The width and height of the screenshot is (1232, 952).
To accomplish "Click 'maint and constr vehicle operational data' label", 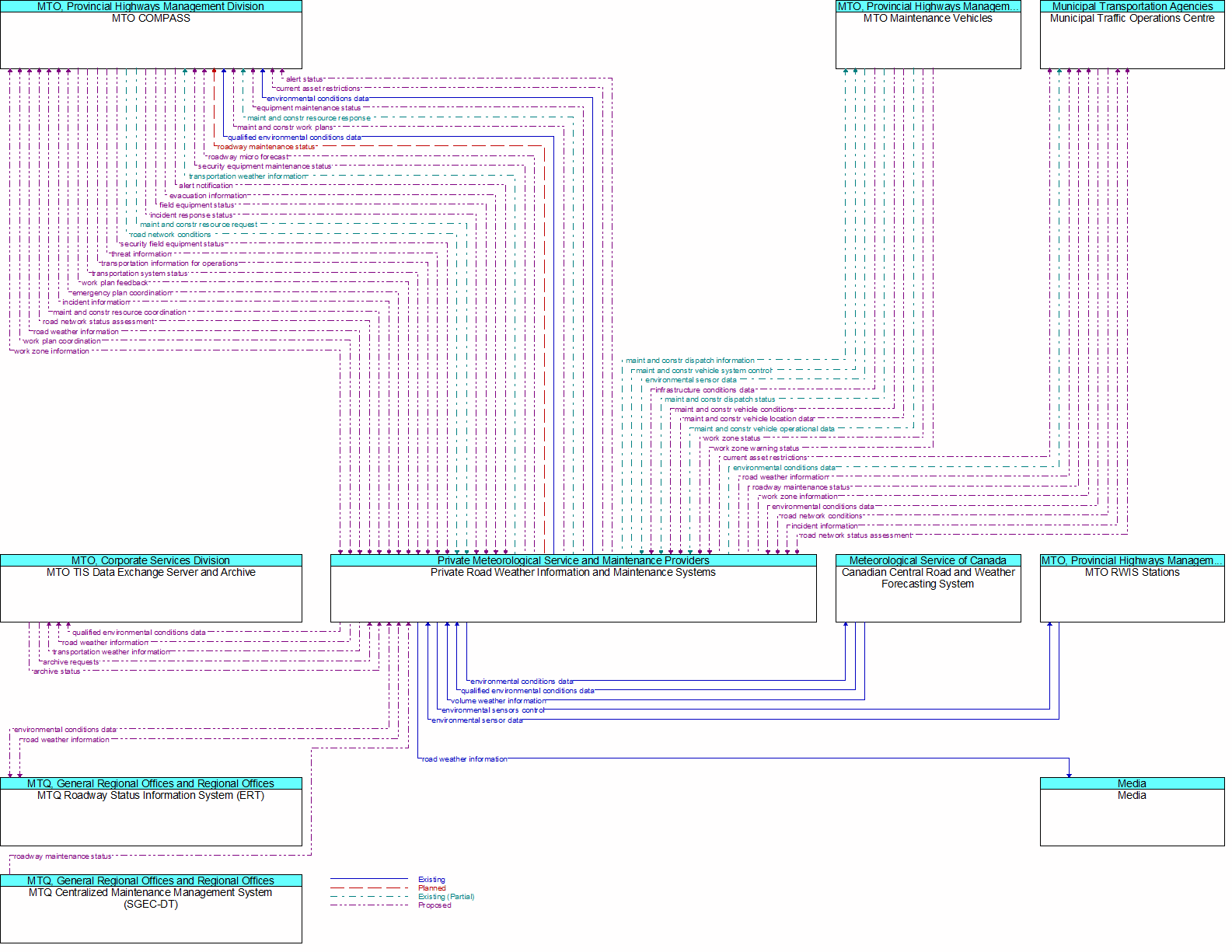I will [x=764, y=429].
